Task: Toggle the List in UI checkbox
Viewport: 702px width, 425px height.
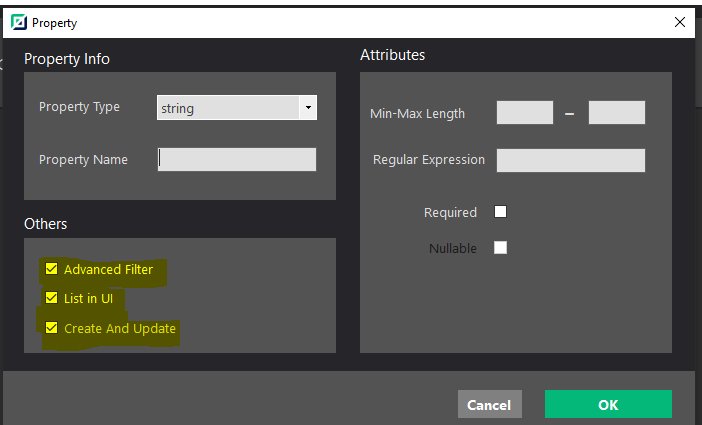Action: coord(51,298)
